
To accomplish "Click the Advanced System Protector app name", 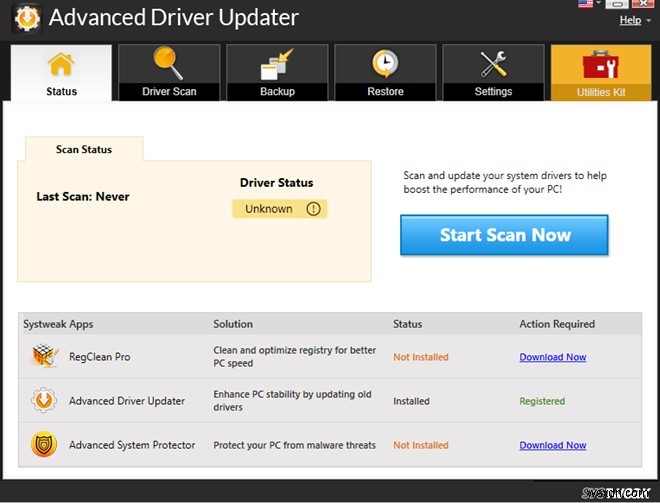I will click(x=132, y=445).
